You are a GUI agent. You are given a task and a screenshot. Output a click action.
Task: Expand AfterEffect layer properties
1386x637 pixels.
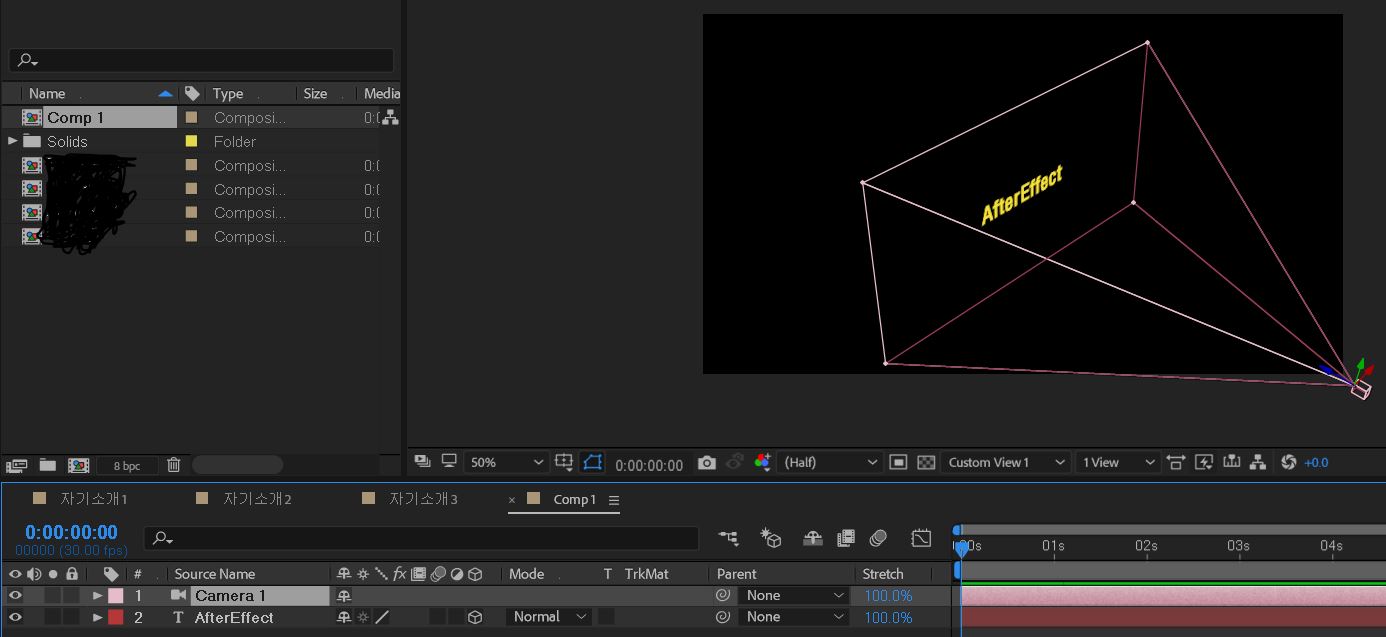[x=98, y=617]
